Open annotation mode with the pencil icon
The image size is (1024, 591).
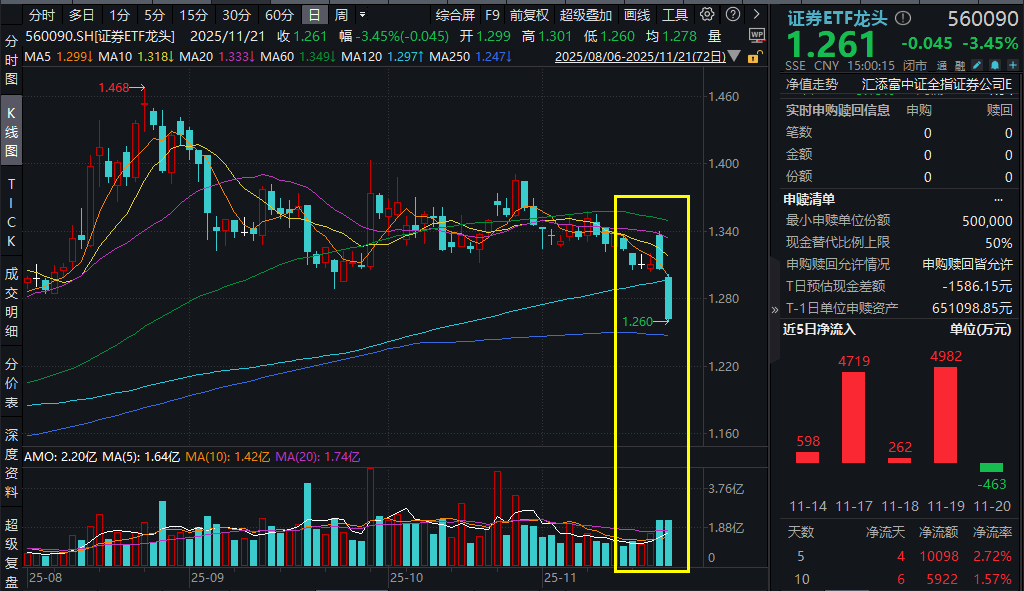pos(977,64)
